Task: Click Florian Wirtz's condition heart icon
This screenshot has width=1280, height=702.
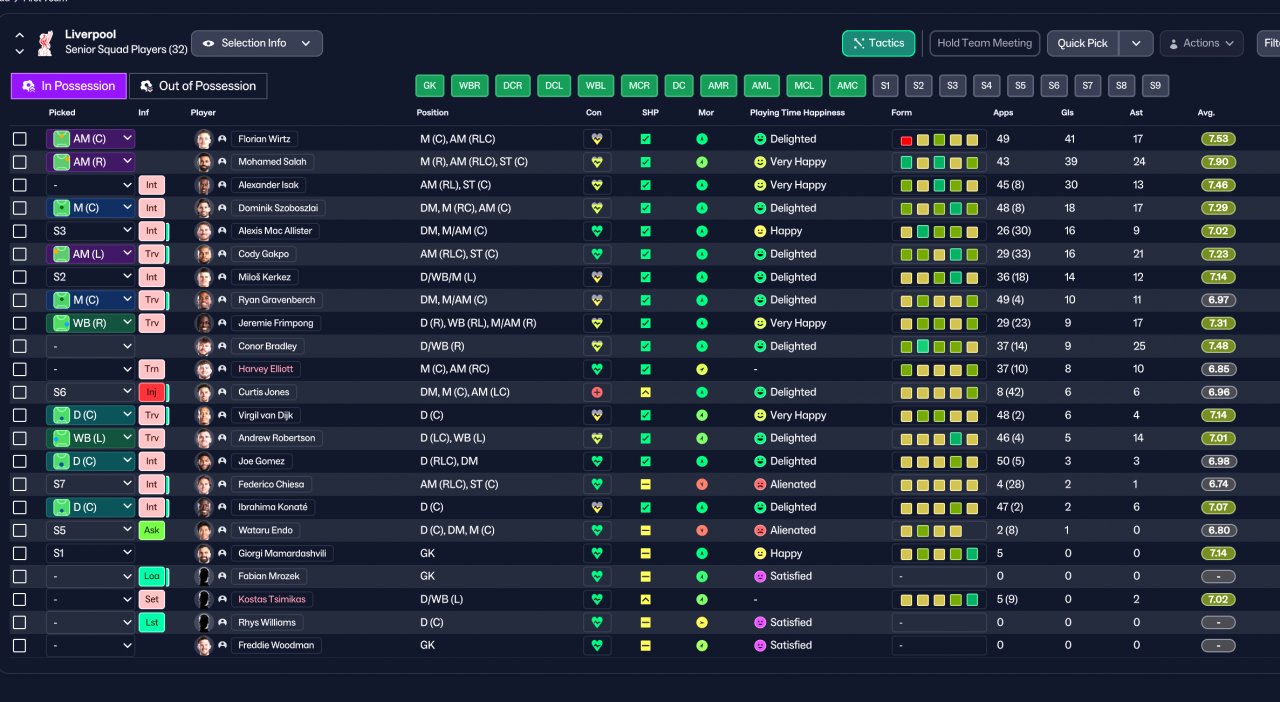Action: point(597,139)
